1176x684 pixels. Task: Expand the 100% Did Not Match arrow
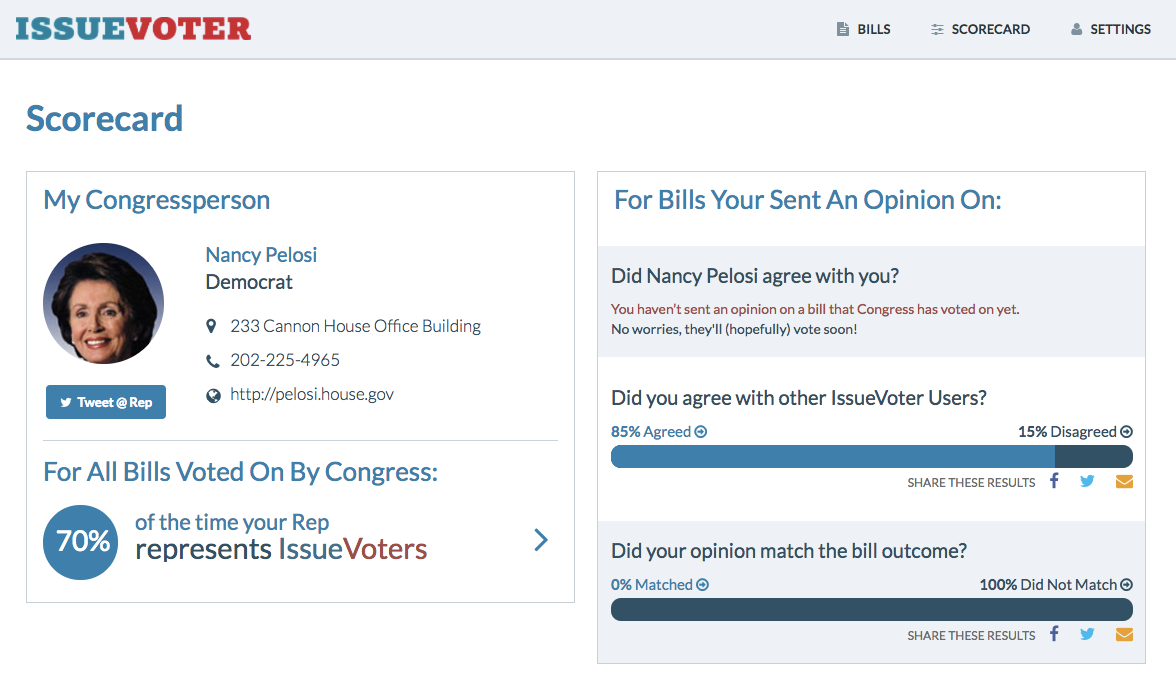pos(1127,585)
